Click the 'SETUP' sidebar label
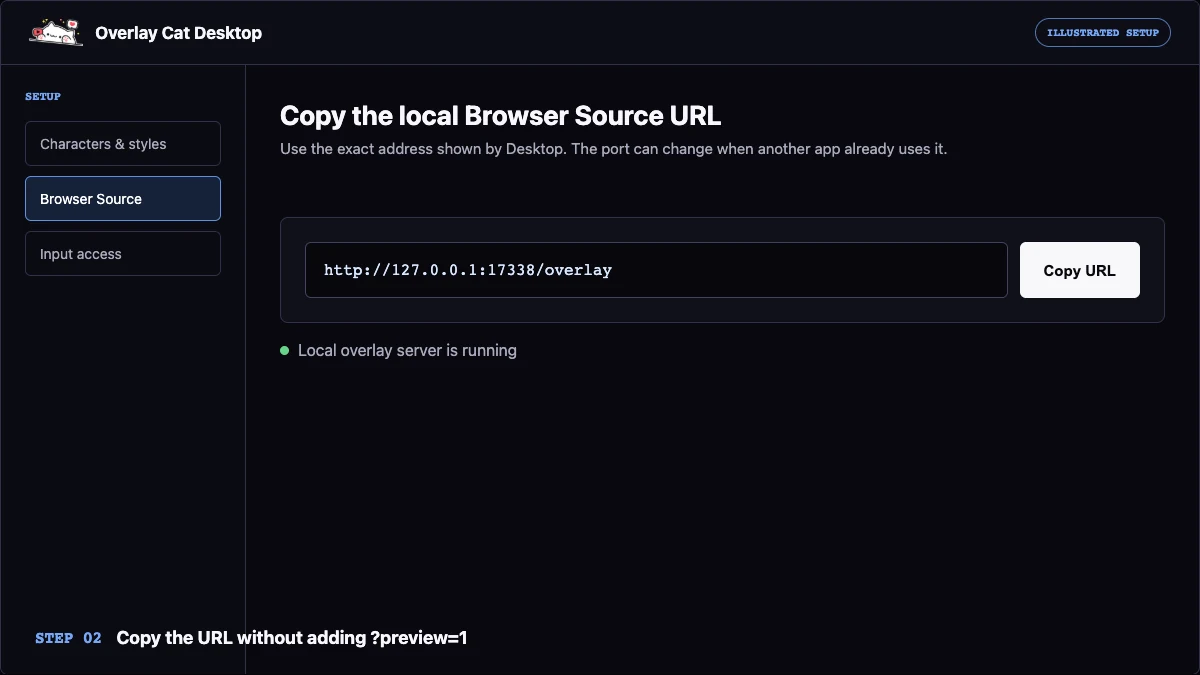Viewport: 1200px width, 675px height. coord(43,97)
